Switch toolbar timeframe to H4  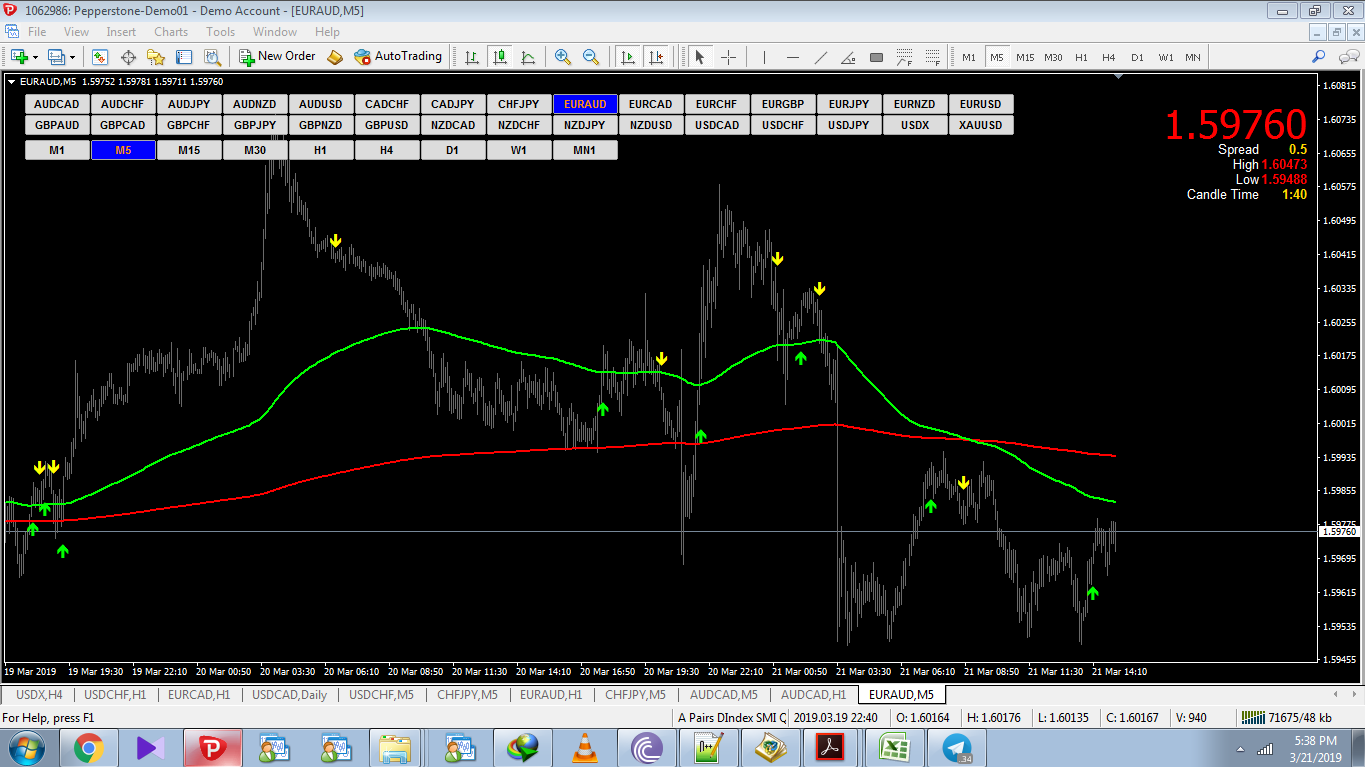(x=1109, y=57)
